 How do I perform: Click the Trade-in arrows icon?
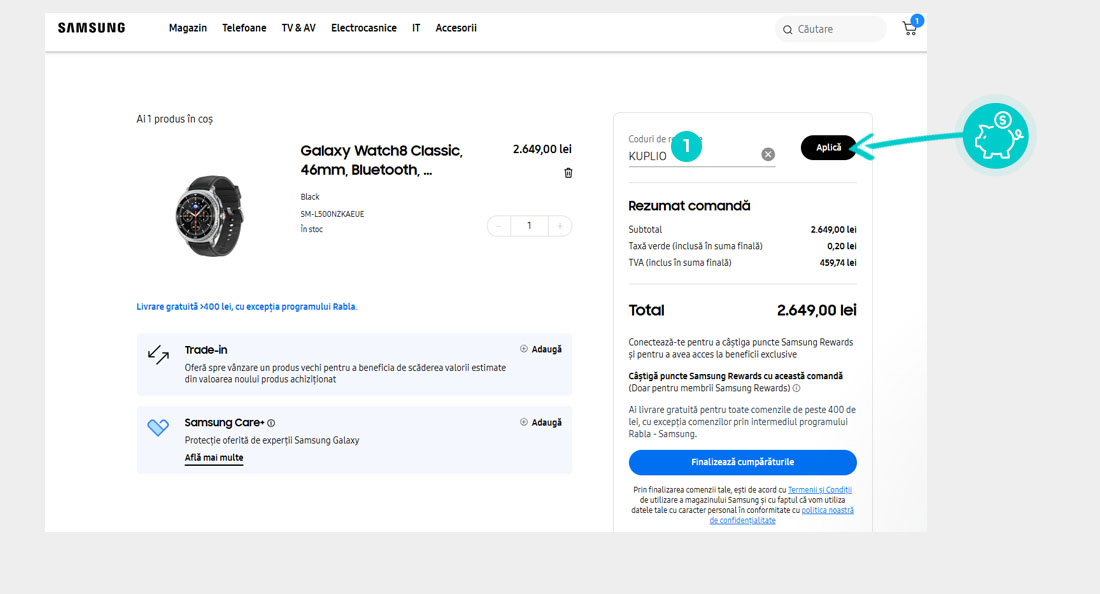(158, 355)
